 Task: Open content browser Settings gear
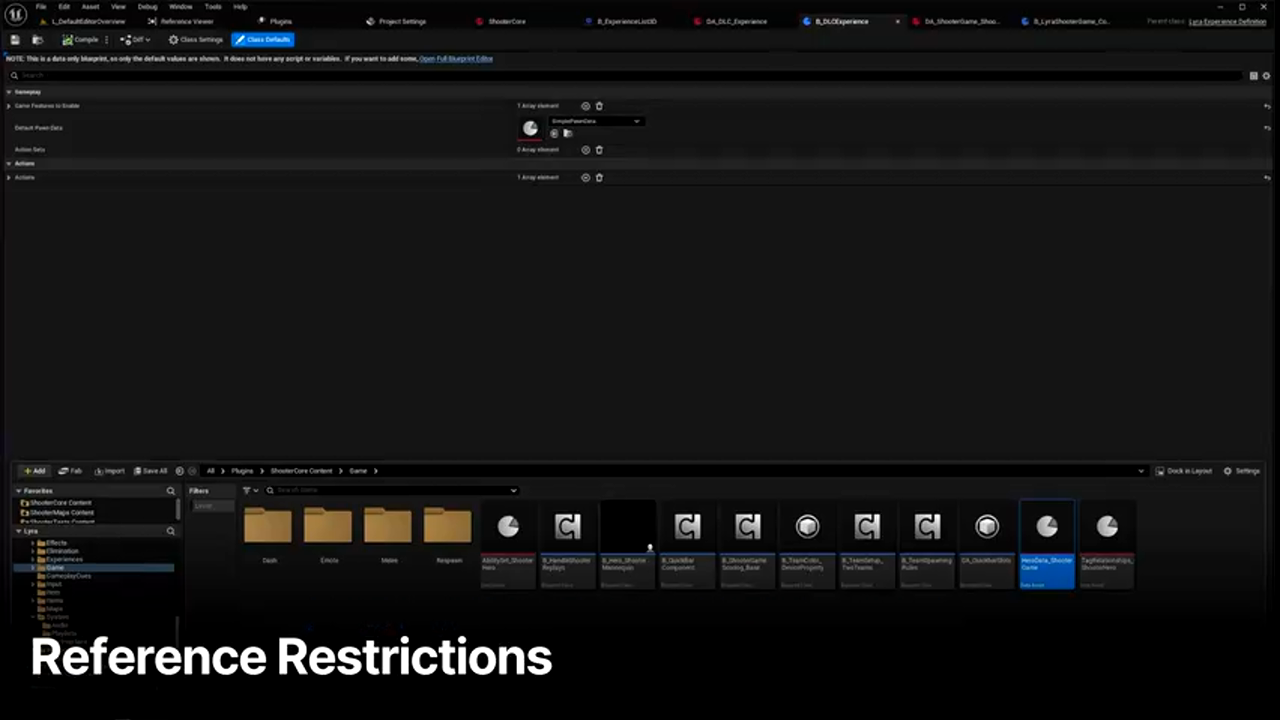coord(1241,471)
